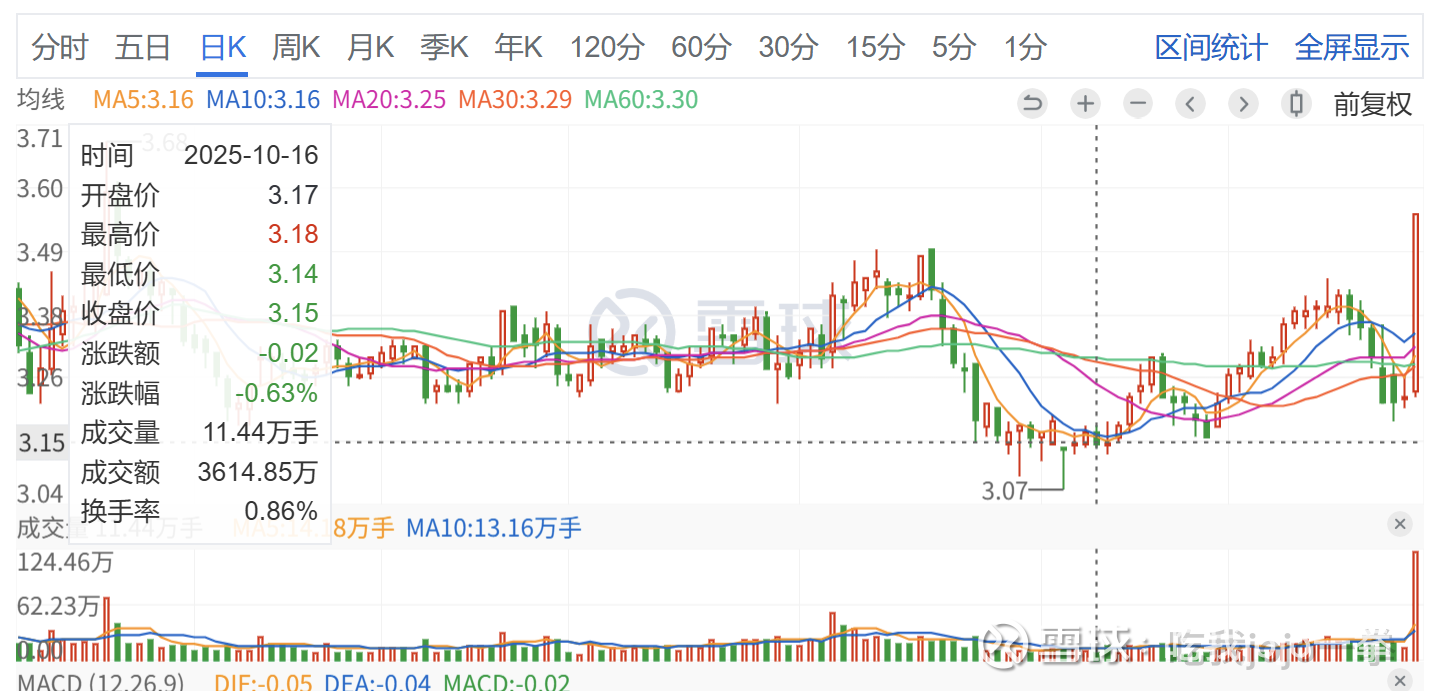Image resolution: width=1437 pixels, height=691 pixels.
Task: Close the volume indicator panel
Action: [x=1399, y=524]
